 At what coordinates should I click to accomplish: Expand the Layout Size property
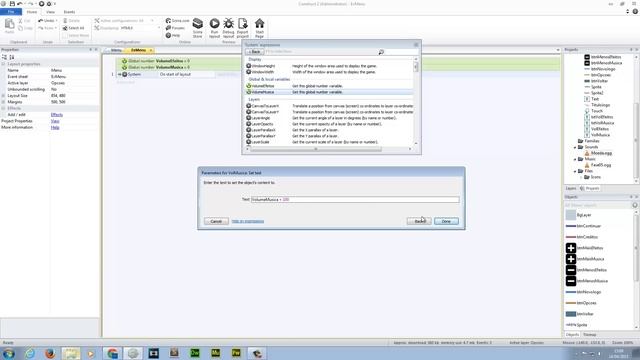pos(3,96)
